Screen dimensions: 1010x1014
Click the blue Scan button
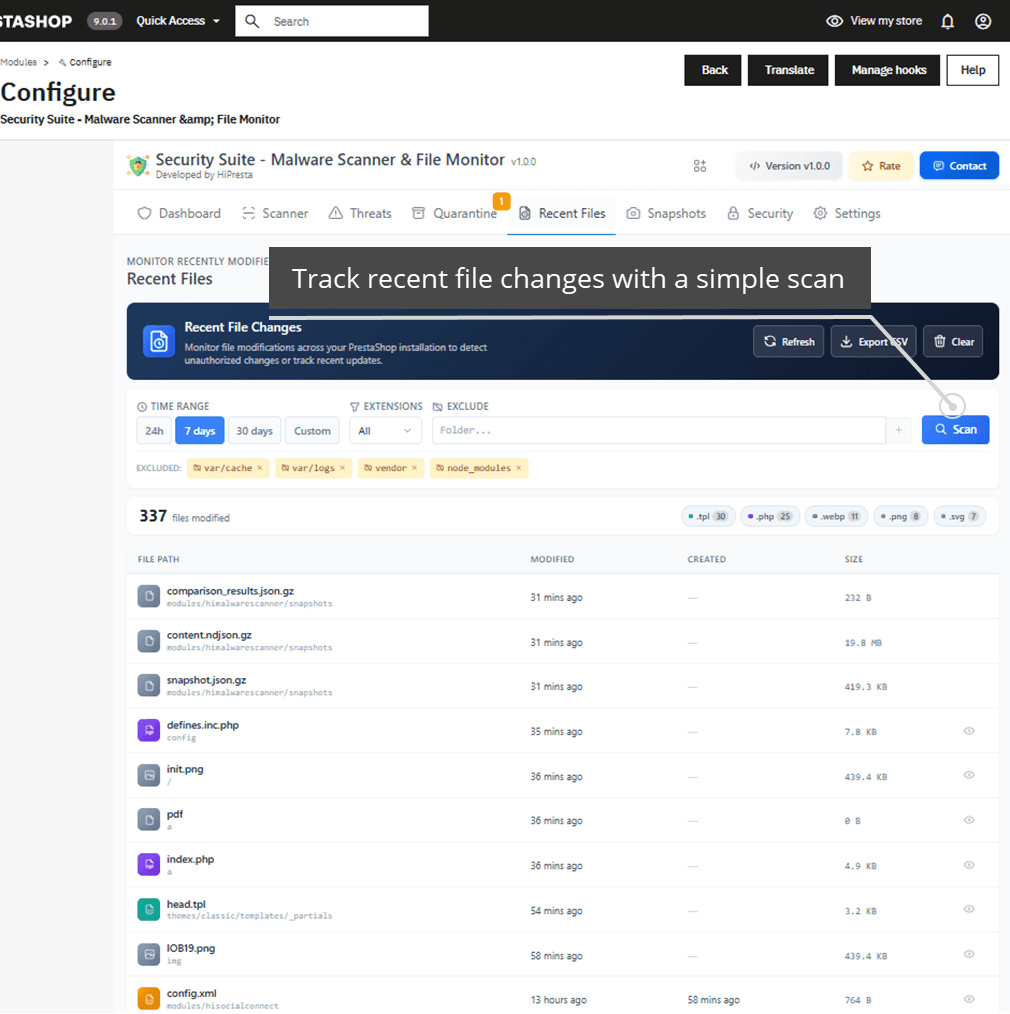tap(955, 429)
